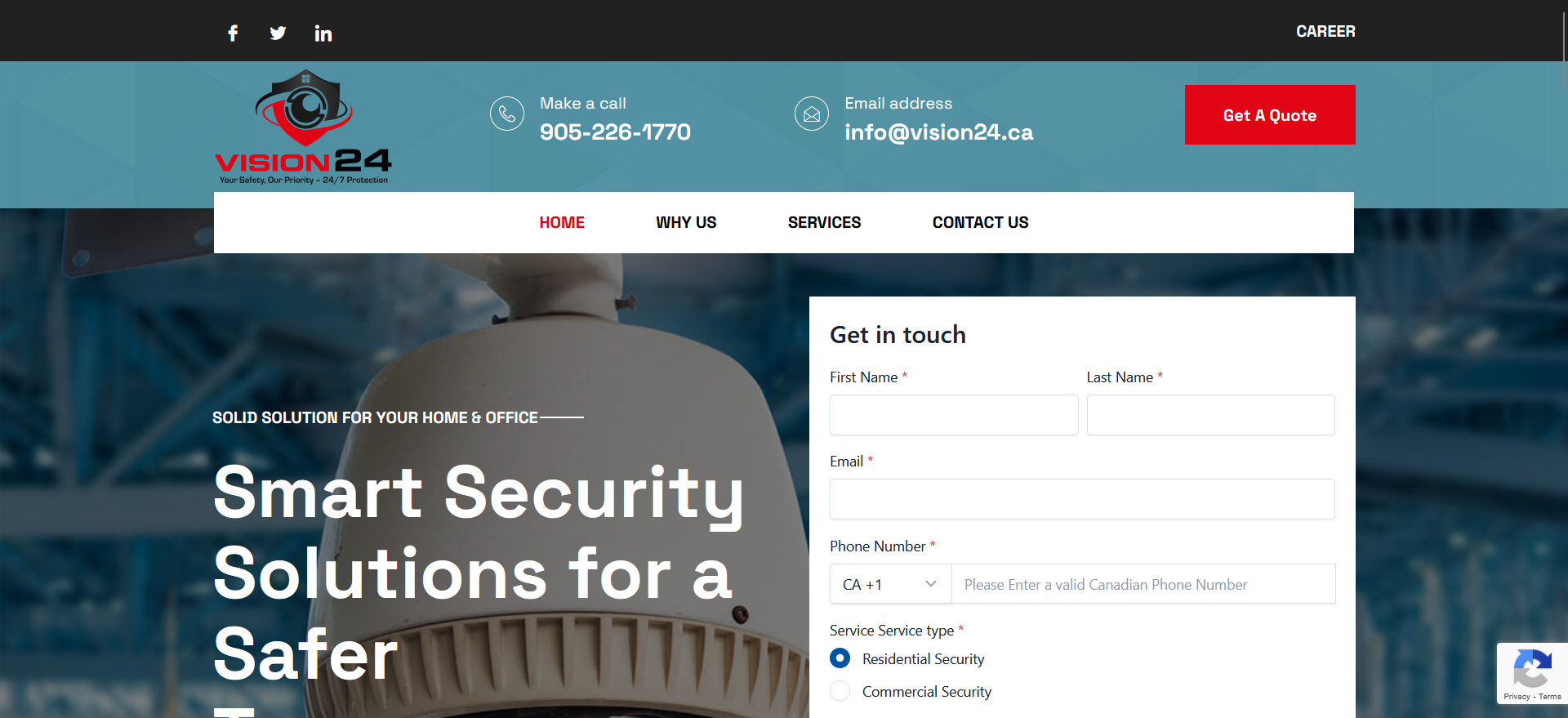Expand the CA +1 country code dropdown
The height and width of the screenshot is (718, 1568).
891,584
